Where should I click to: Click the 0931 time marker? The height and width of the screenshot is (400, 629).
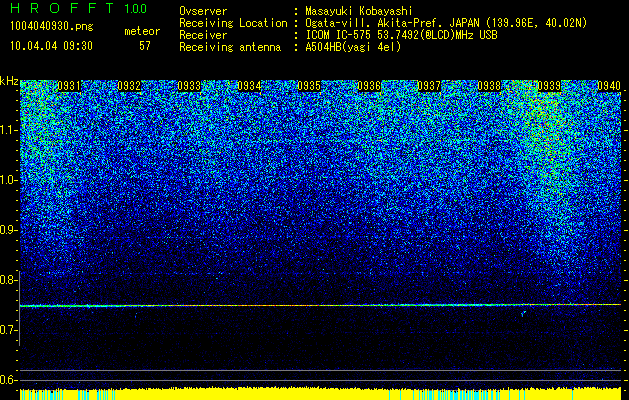[x=69, y=86]
